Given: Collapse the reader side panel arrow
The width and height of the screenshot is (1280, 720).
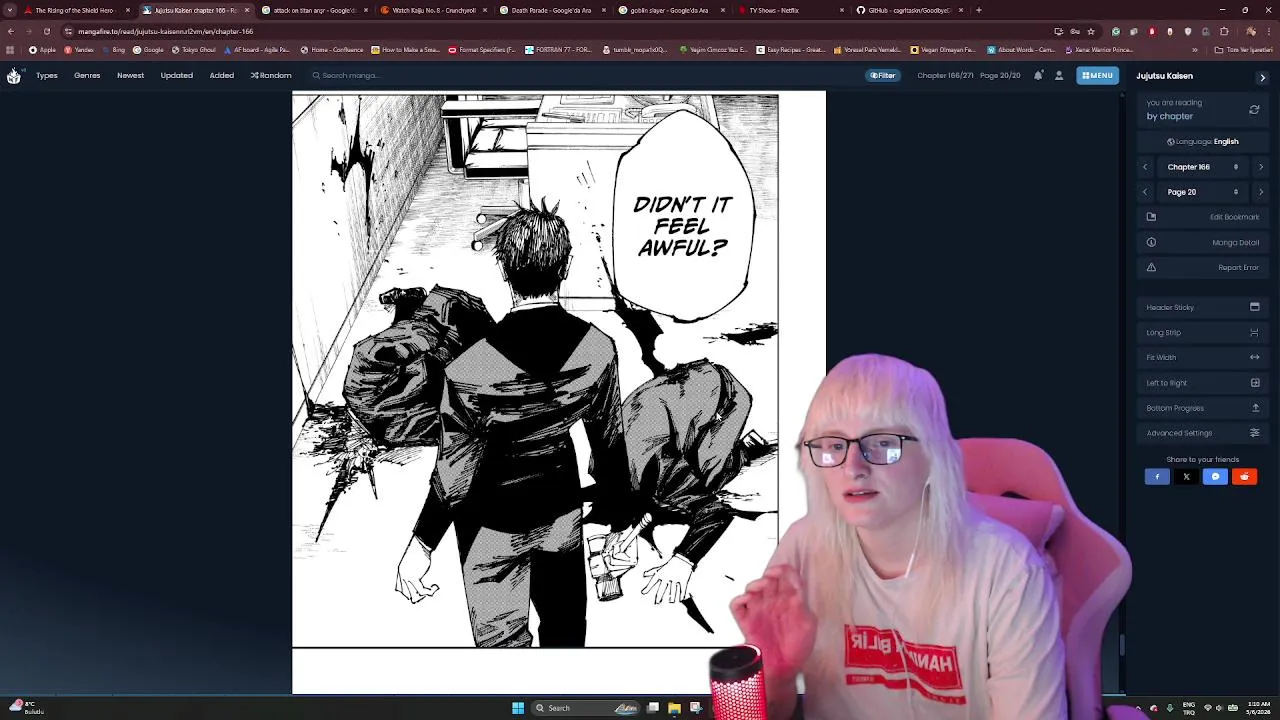Looking at the screenshot, I should click(x=1262, y=77).
